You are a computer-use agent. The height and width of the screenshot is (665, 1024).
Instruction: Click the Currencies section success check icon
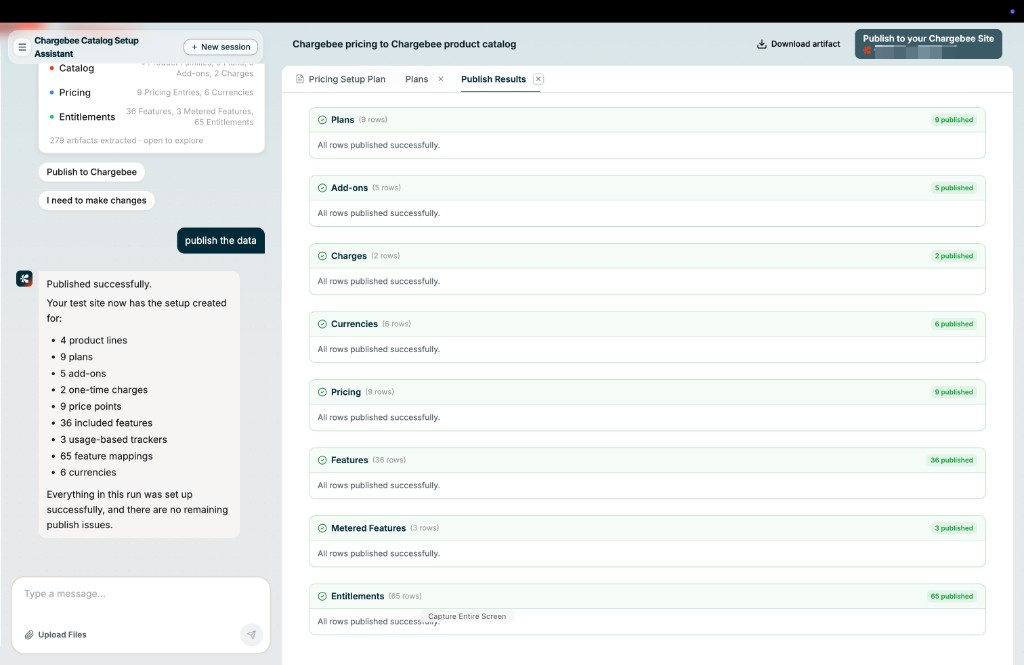(x=322, y=324)
